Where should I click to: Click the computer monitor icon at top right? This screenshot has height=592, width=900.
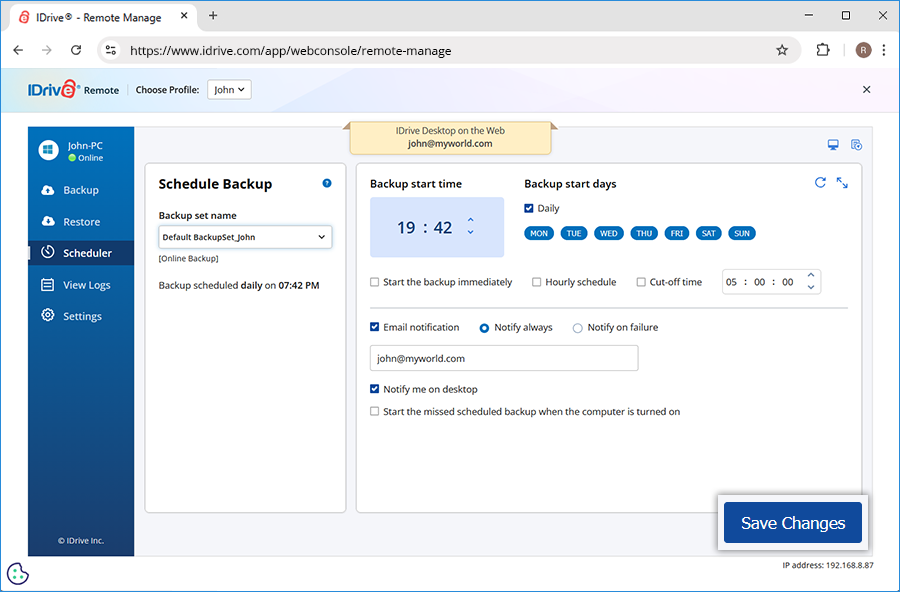[833, 145]
